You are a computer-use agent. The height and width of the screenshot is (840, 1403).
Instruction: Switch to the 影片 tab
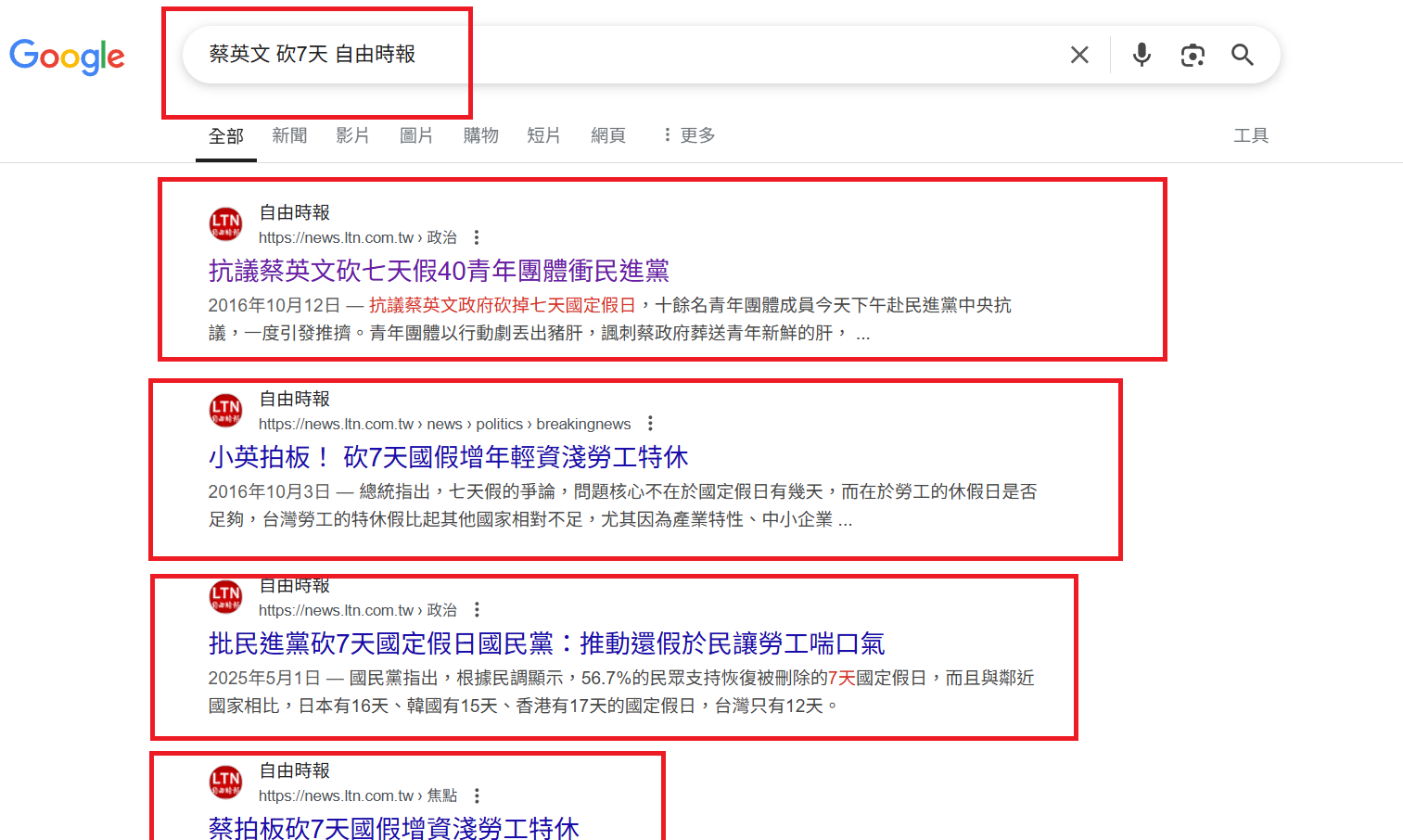tap(352, 135)
